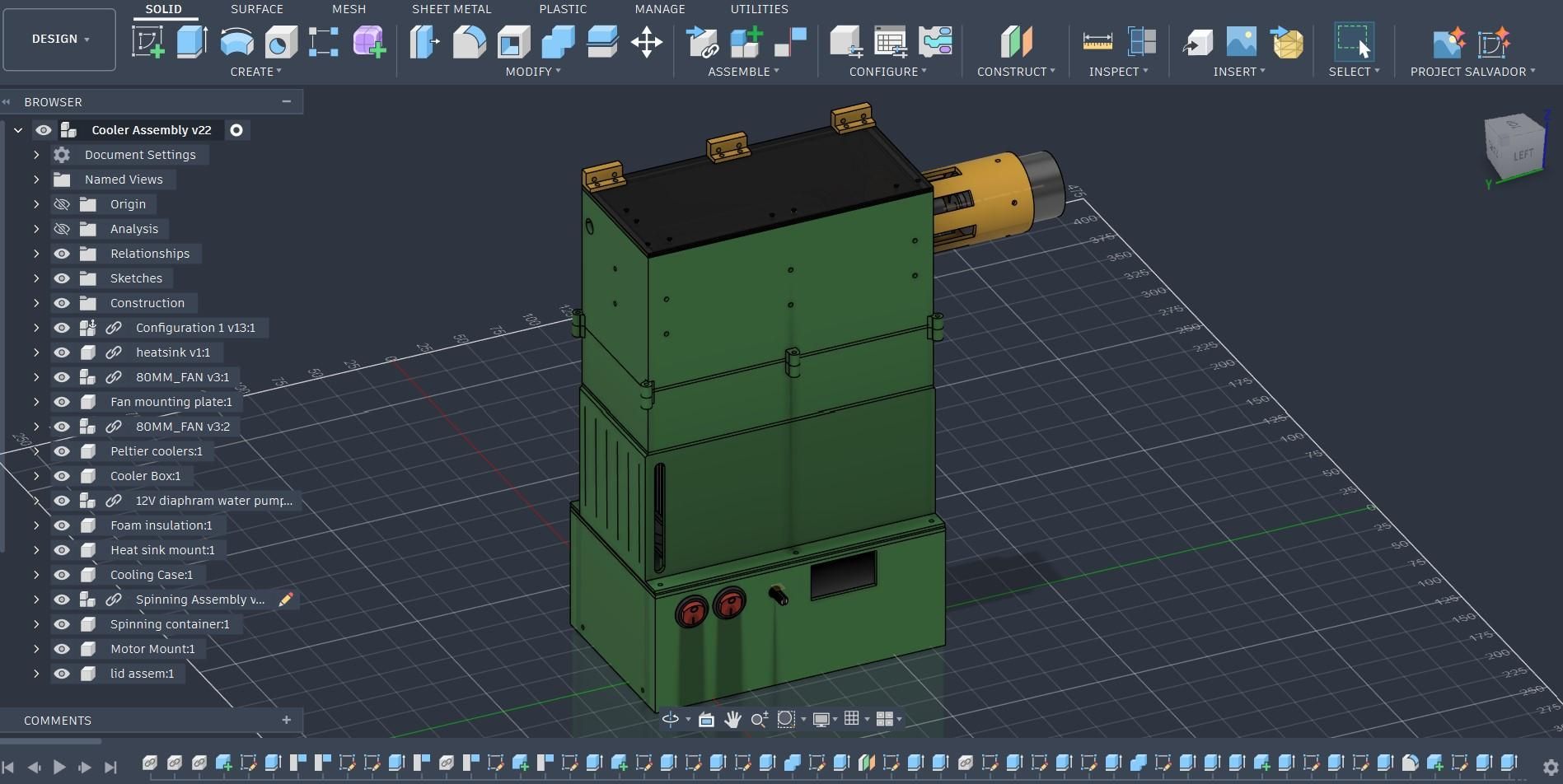Screen dimensions: 1563x784
Task: Open timeline settings gear
Action: click(1550, 767)
